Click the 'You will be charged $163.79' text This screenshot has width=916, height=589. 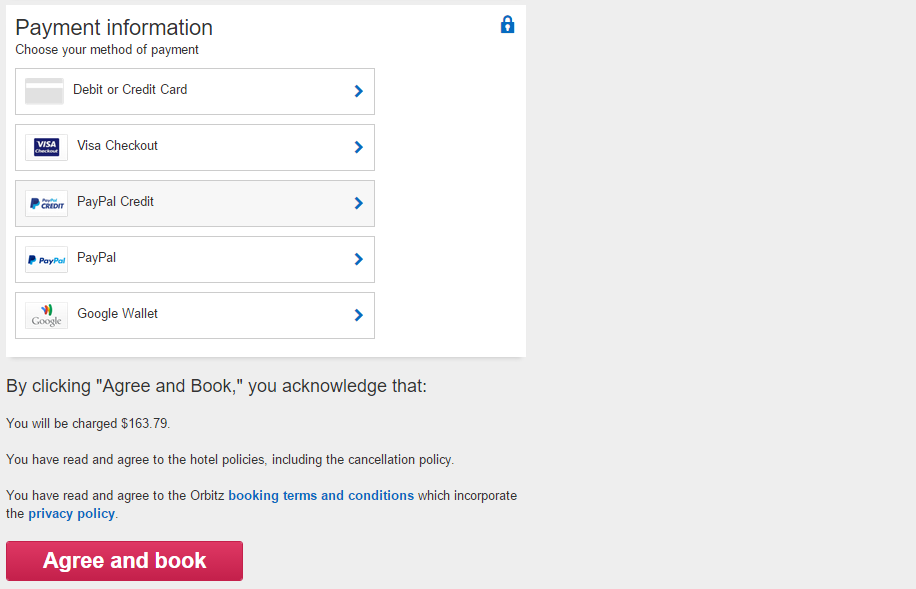coord(88,424)
